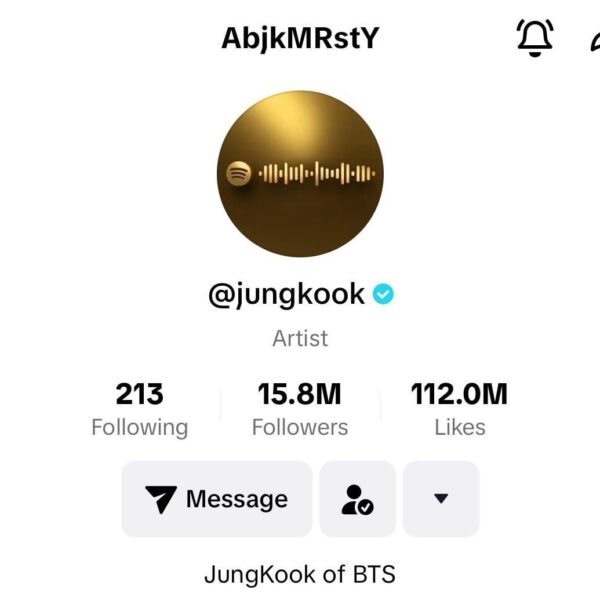View the 15.8M Followers list
This screenshot has height=600, width=600.
point(300,409)
